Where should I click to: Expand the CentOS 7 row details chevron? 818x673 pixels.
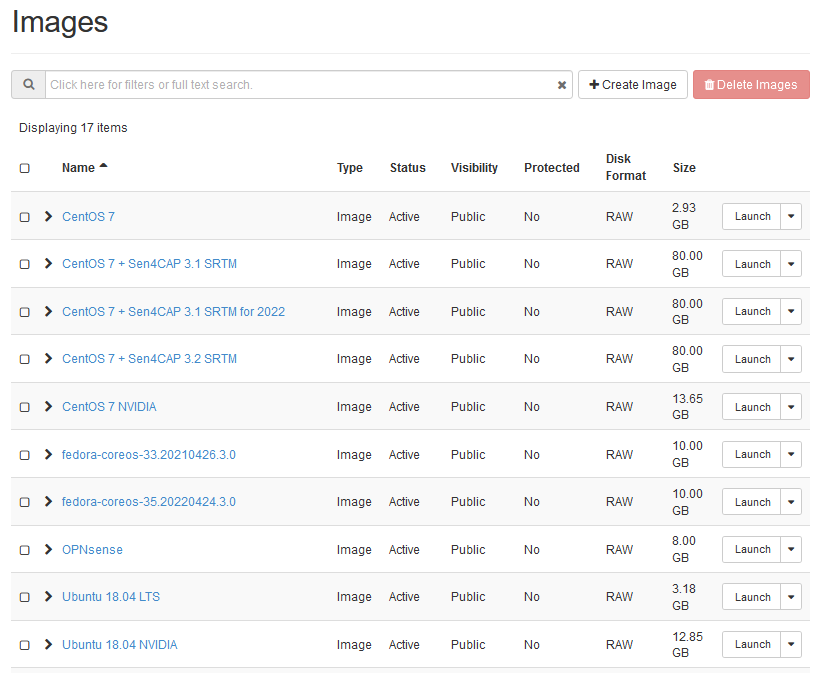coord(48,216)
